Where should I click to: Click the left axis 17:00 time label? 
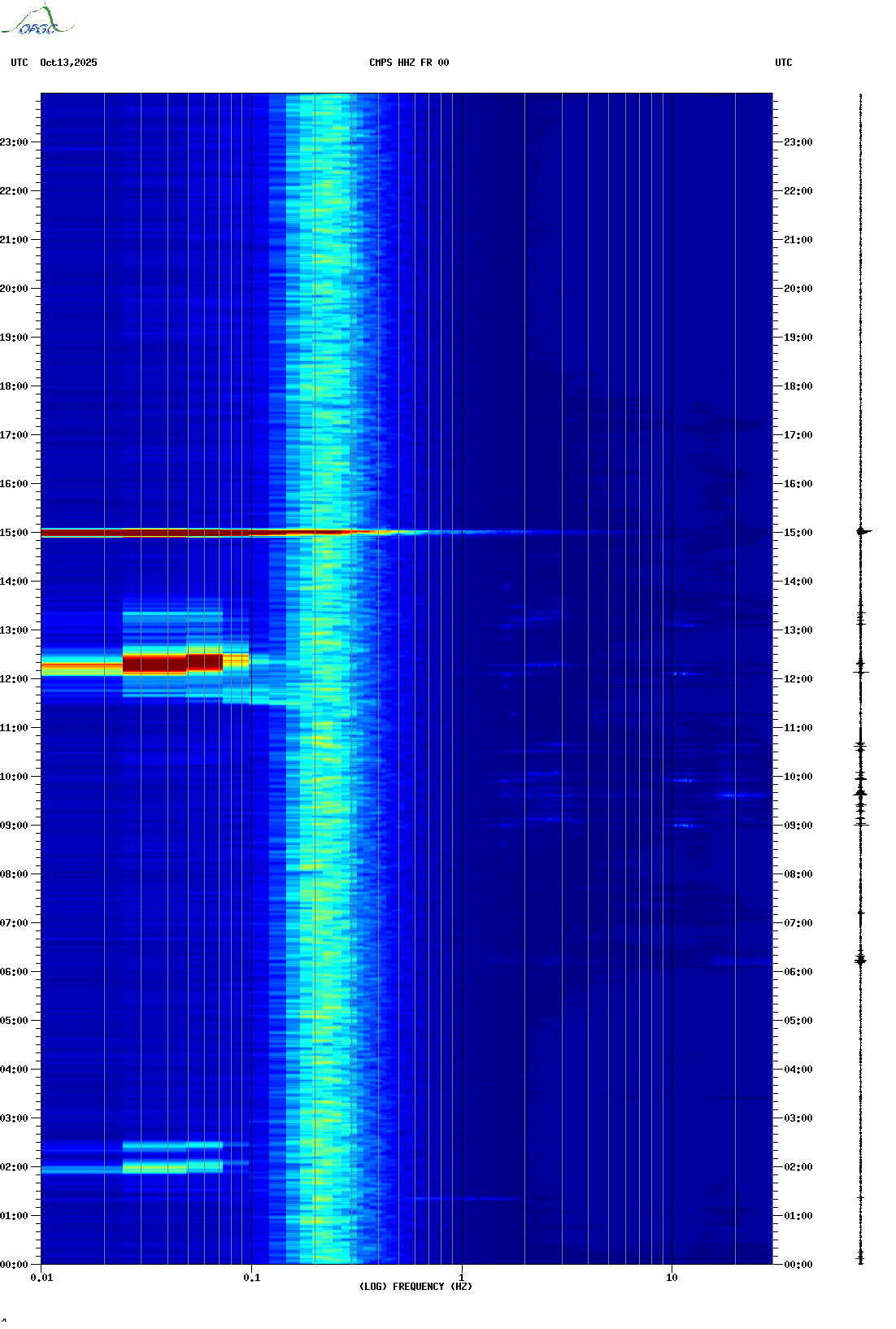[14, 435]
